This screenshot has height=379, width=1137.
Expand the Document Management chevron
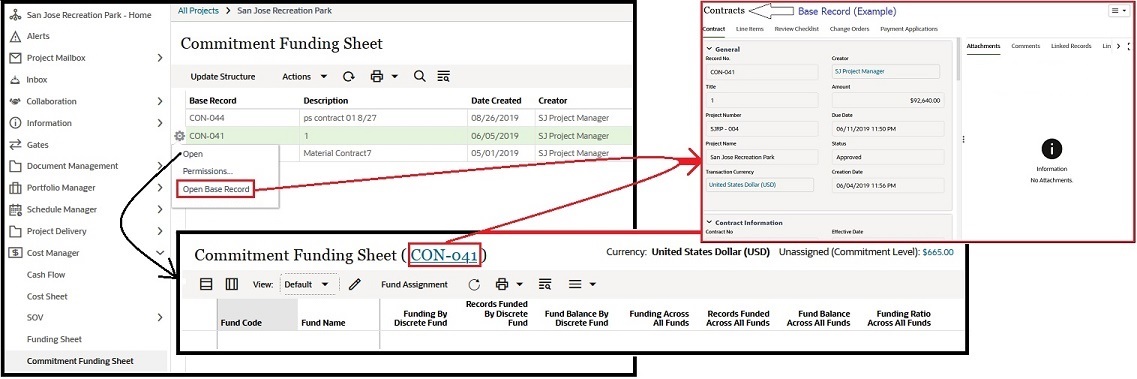click(x=160, y=166)
